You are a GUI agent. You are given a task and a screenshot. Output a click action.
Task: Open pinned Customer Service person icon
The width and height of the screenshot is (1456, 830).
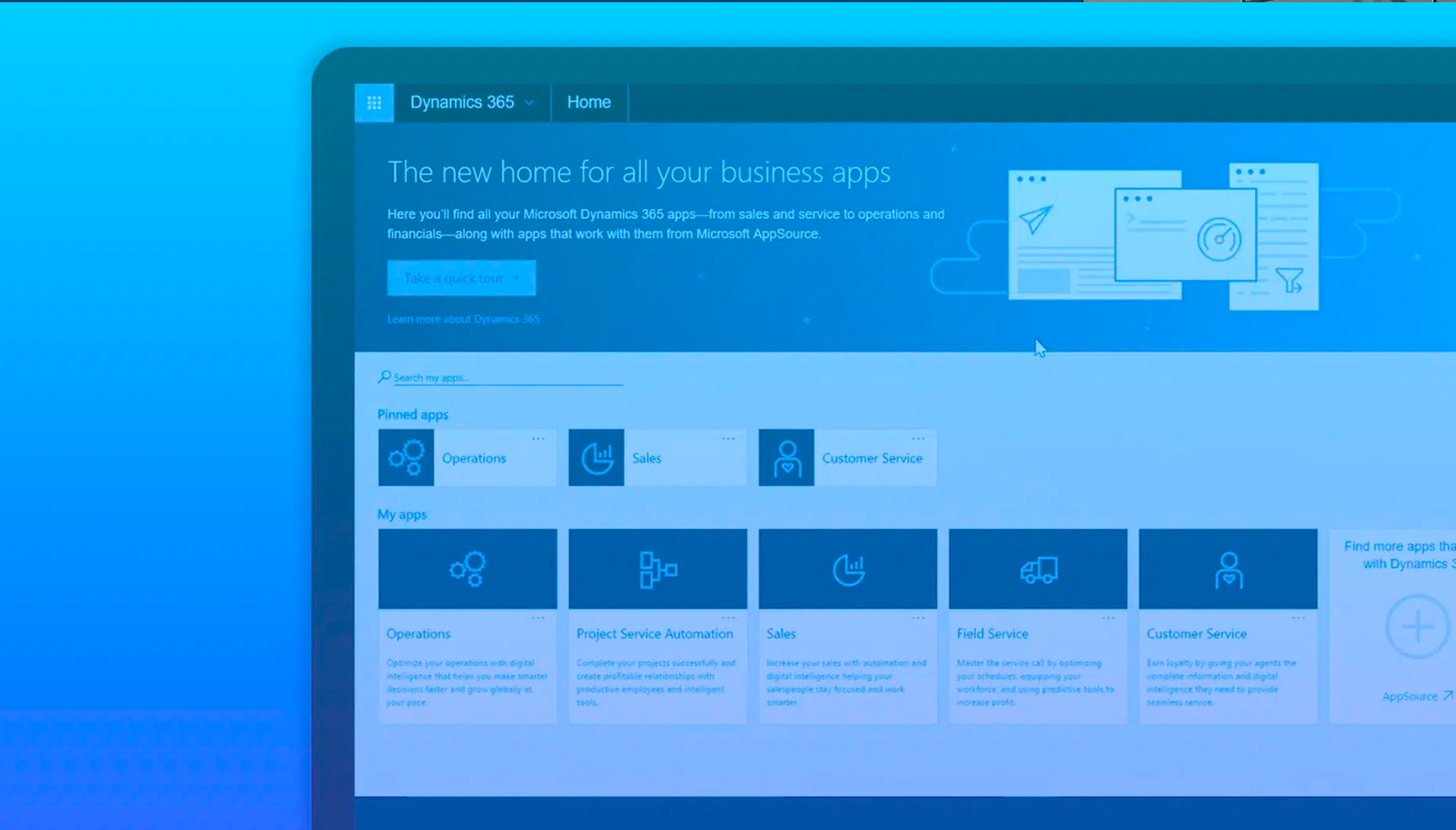click(786, 458)
